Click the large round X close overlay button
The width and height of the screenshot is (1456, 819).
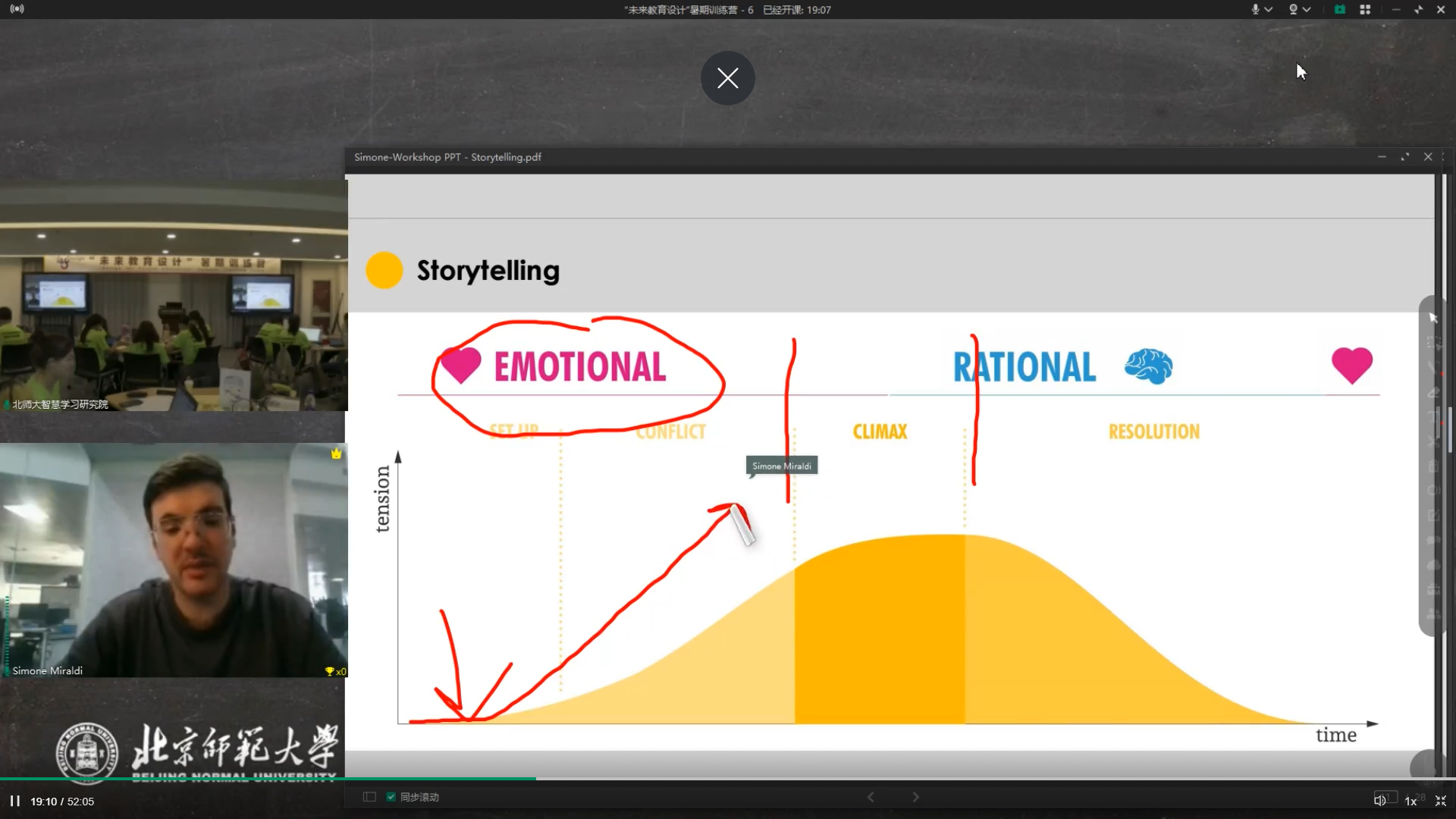[727, 78]
